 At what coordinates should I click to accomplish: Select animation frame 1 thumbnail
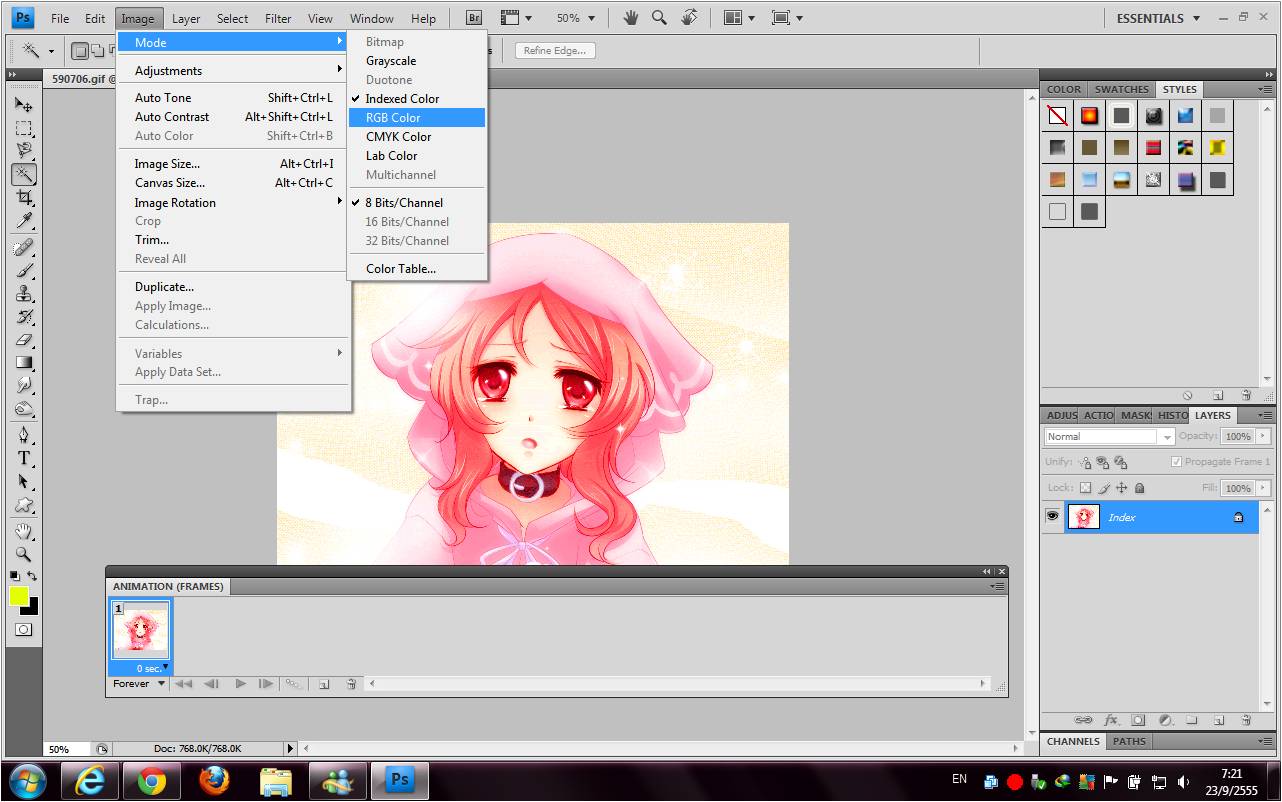point(140,630)
